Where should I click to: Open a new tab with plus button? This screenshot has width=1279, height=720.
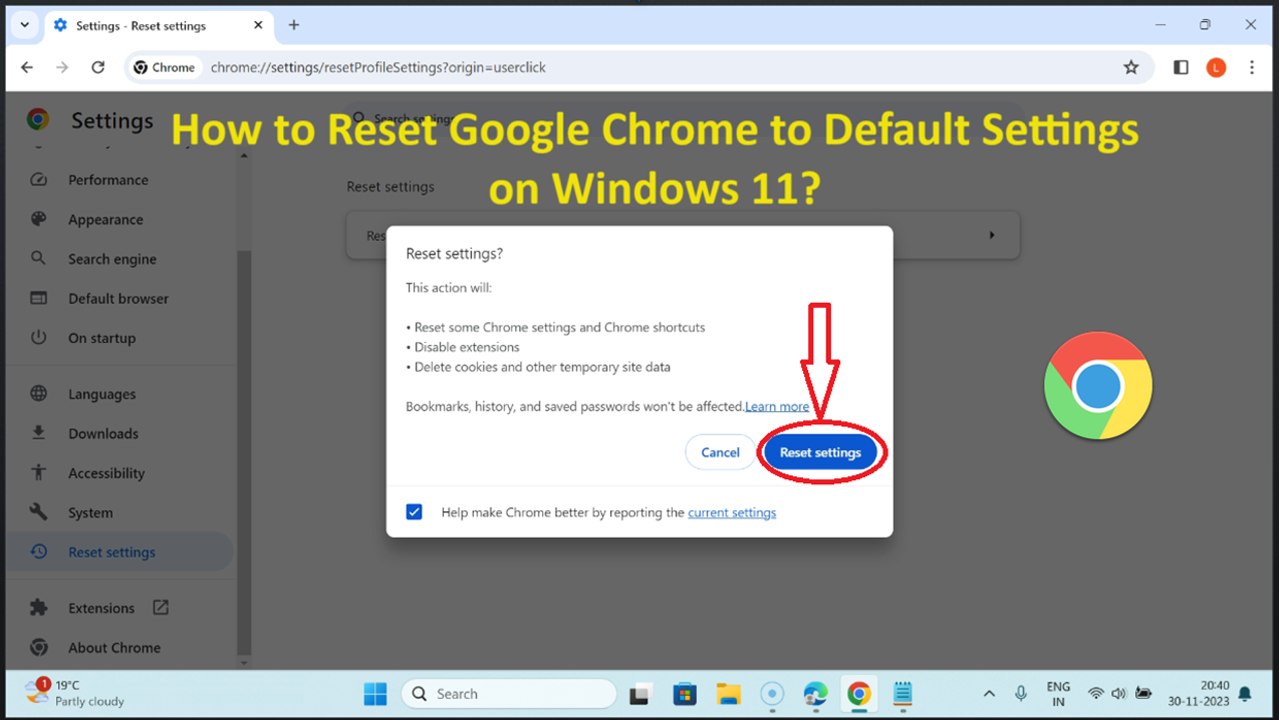[x=293, y=25]
